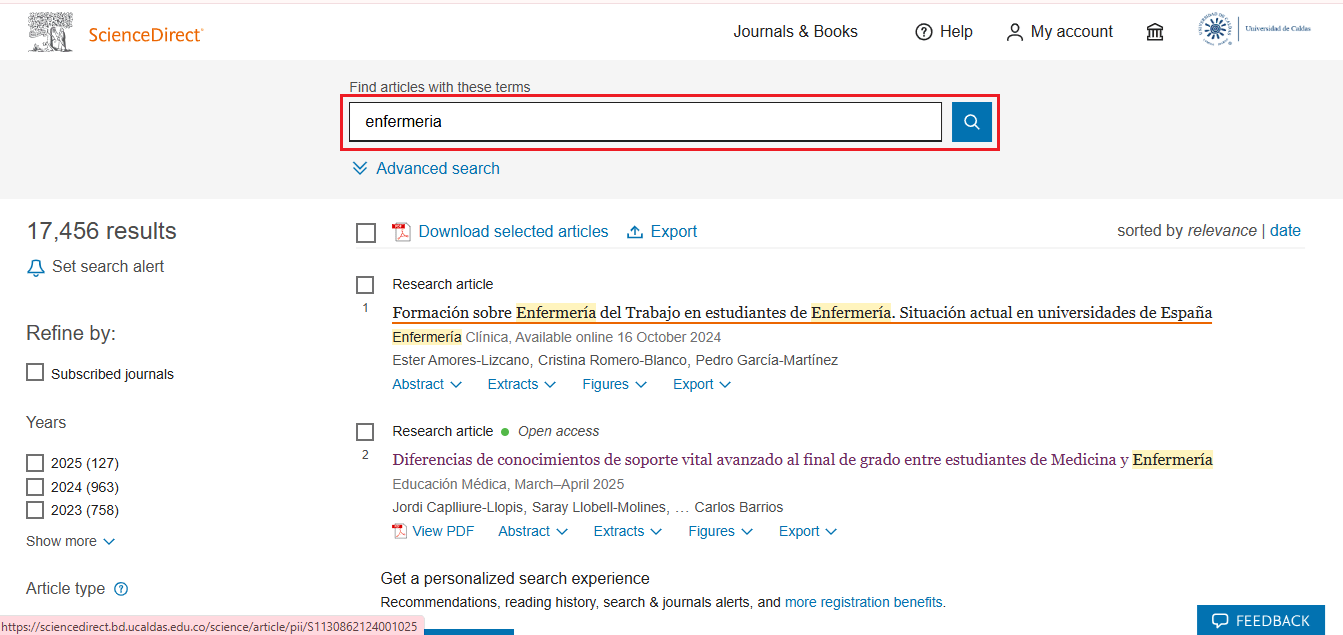The image size is (1343, 635).
Task: Click View PDF for second article
Action: 443,531
